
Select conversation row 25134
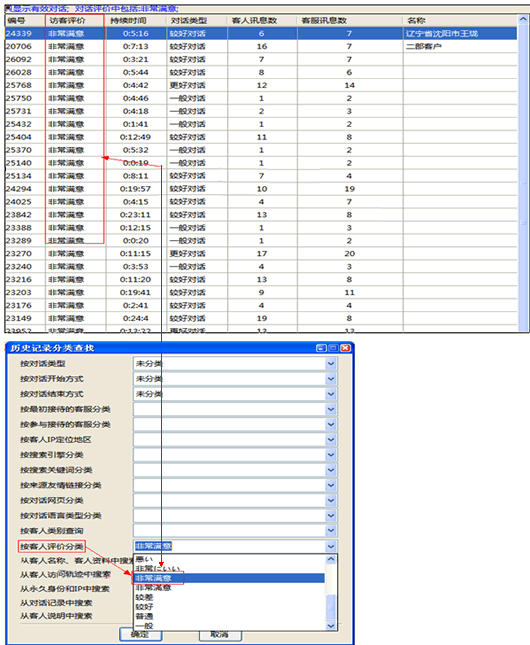tap(261, 176)
